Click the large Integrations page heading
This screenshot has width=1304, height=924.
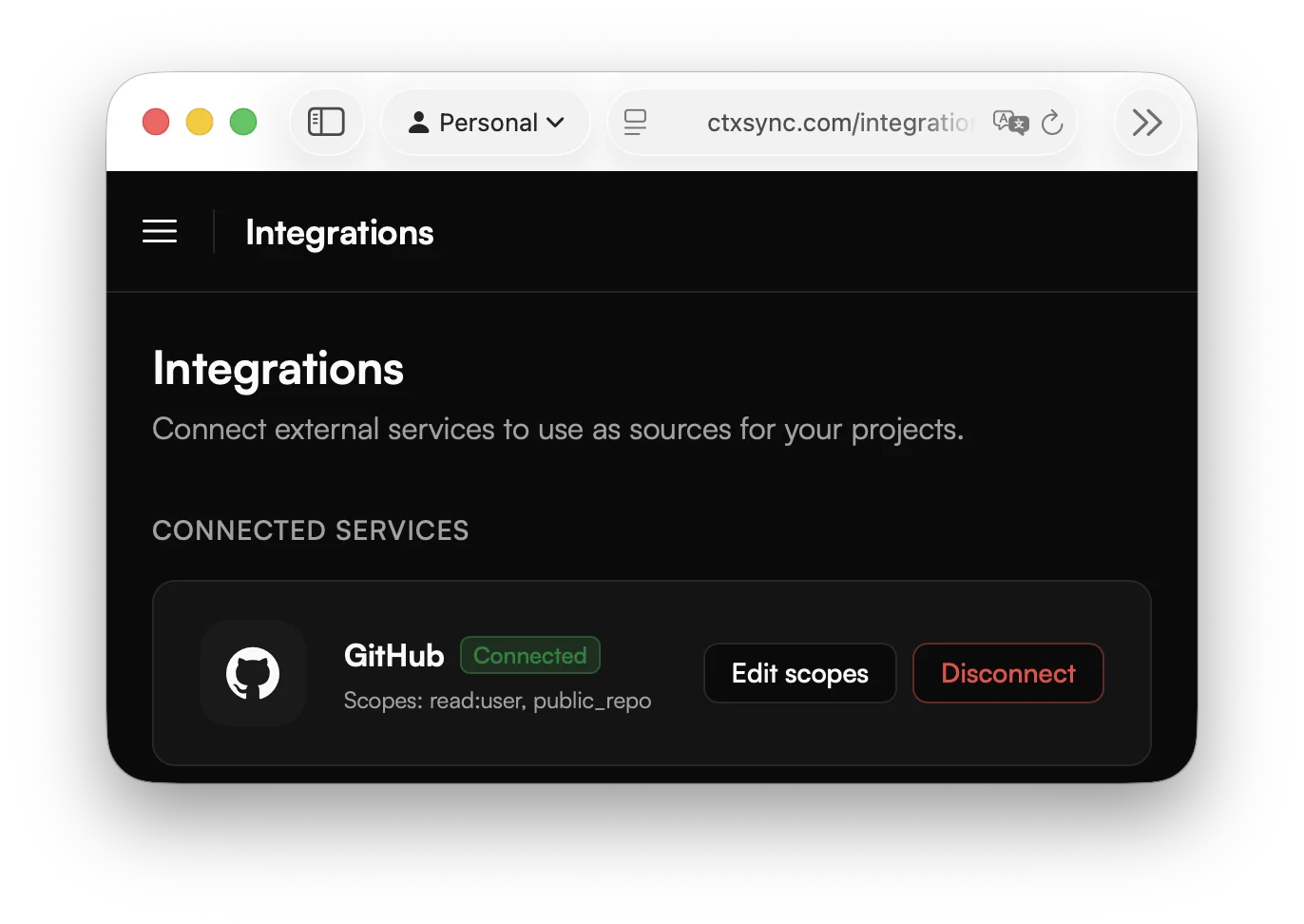[278, 369]
